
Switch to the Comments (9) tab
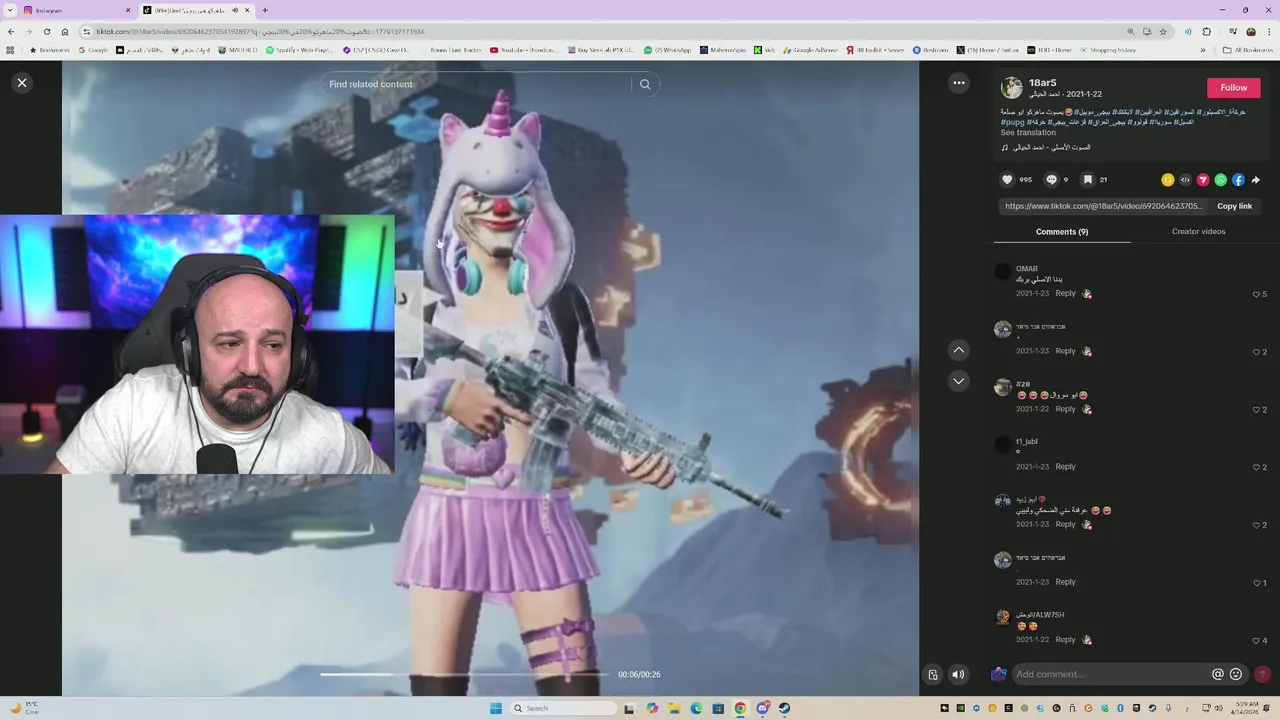pyautogui.click(x=1062, y=232)
